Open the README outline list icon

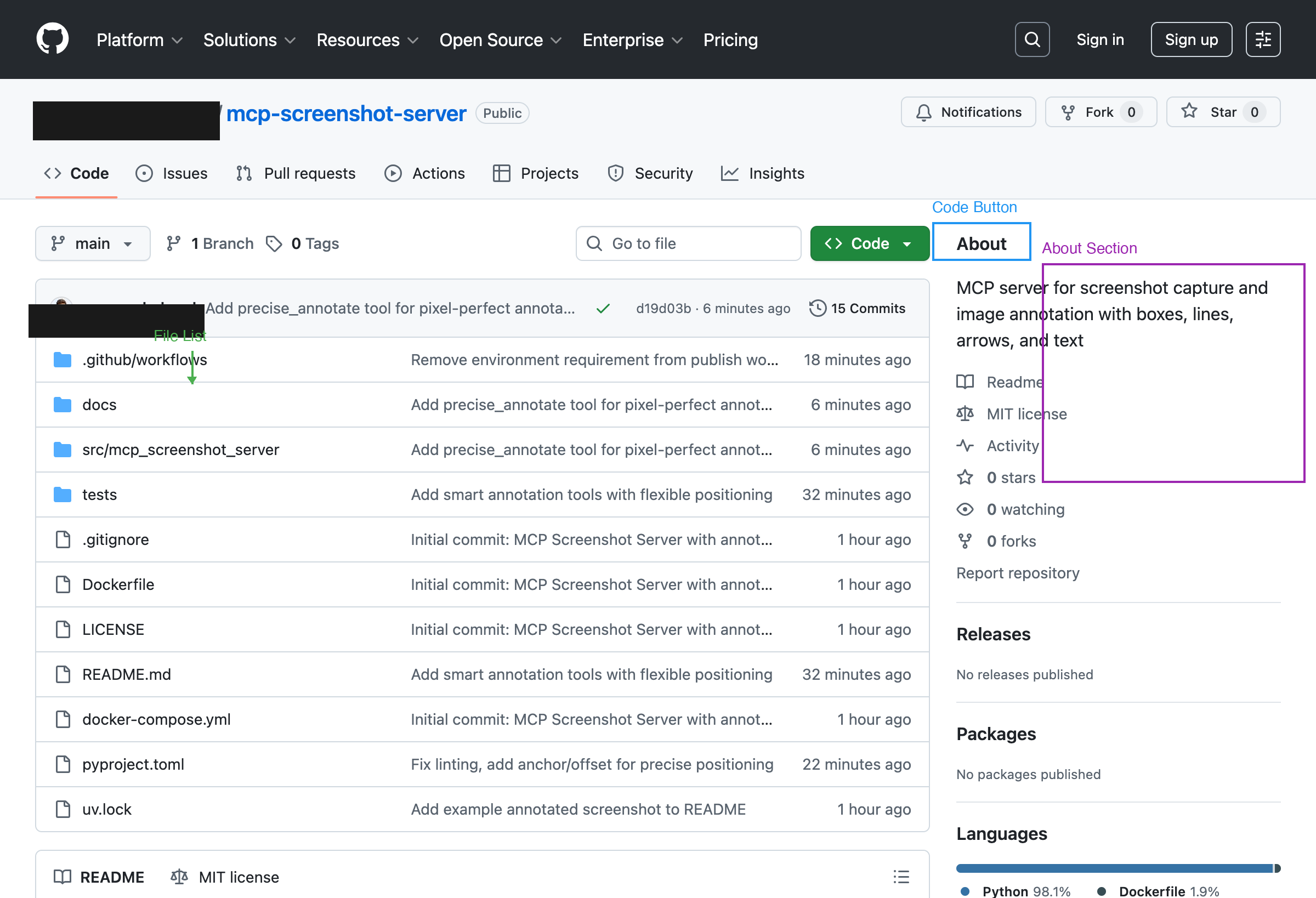901,877
